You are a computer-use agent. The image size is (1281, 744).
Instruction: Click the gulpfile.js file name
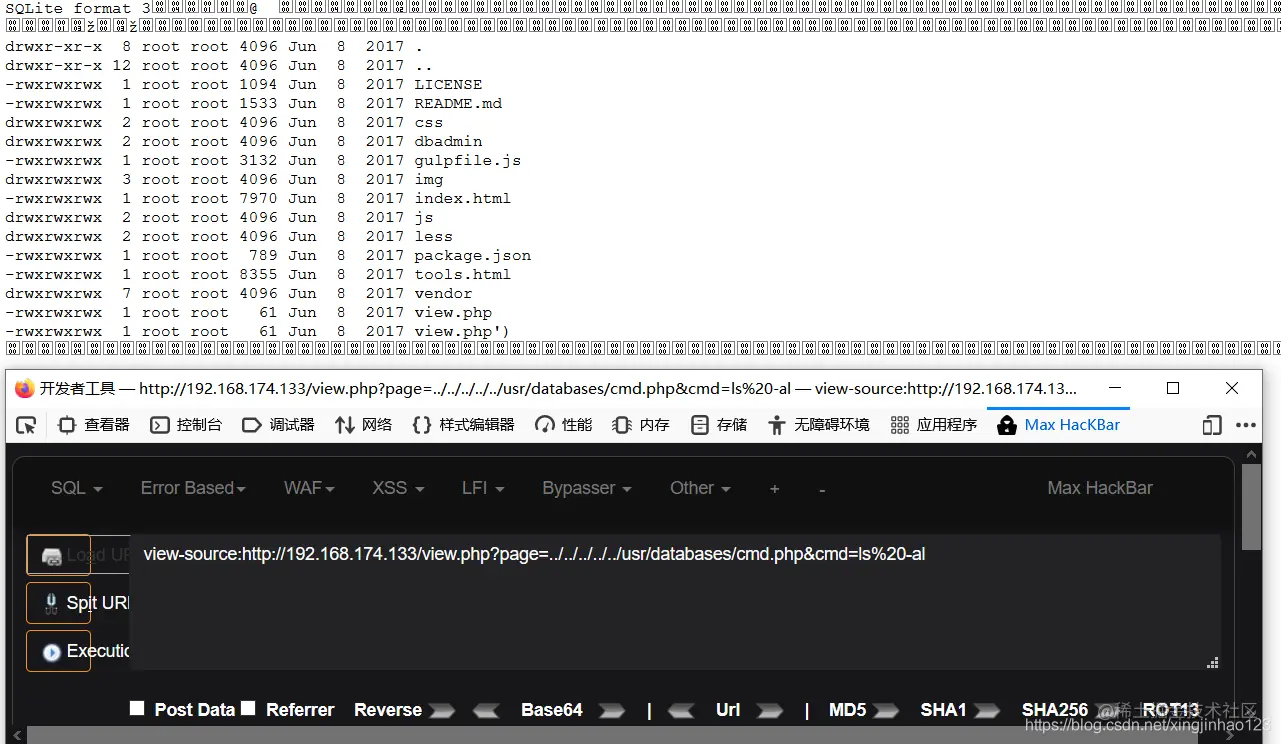point(468,160)
